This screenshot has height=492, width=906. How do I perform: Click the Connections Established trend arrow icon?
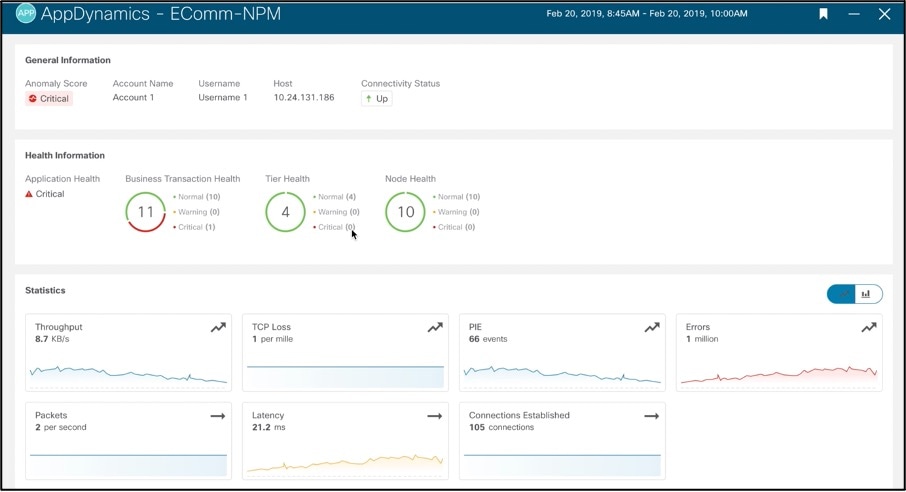tap(652, 416)
